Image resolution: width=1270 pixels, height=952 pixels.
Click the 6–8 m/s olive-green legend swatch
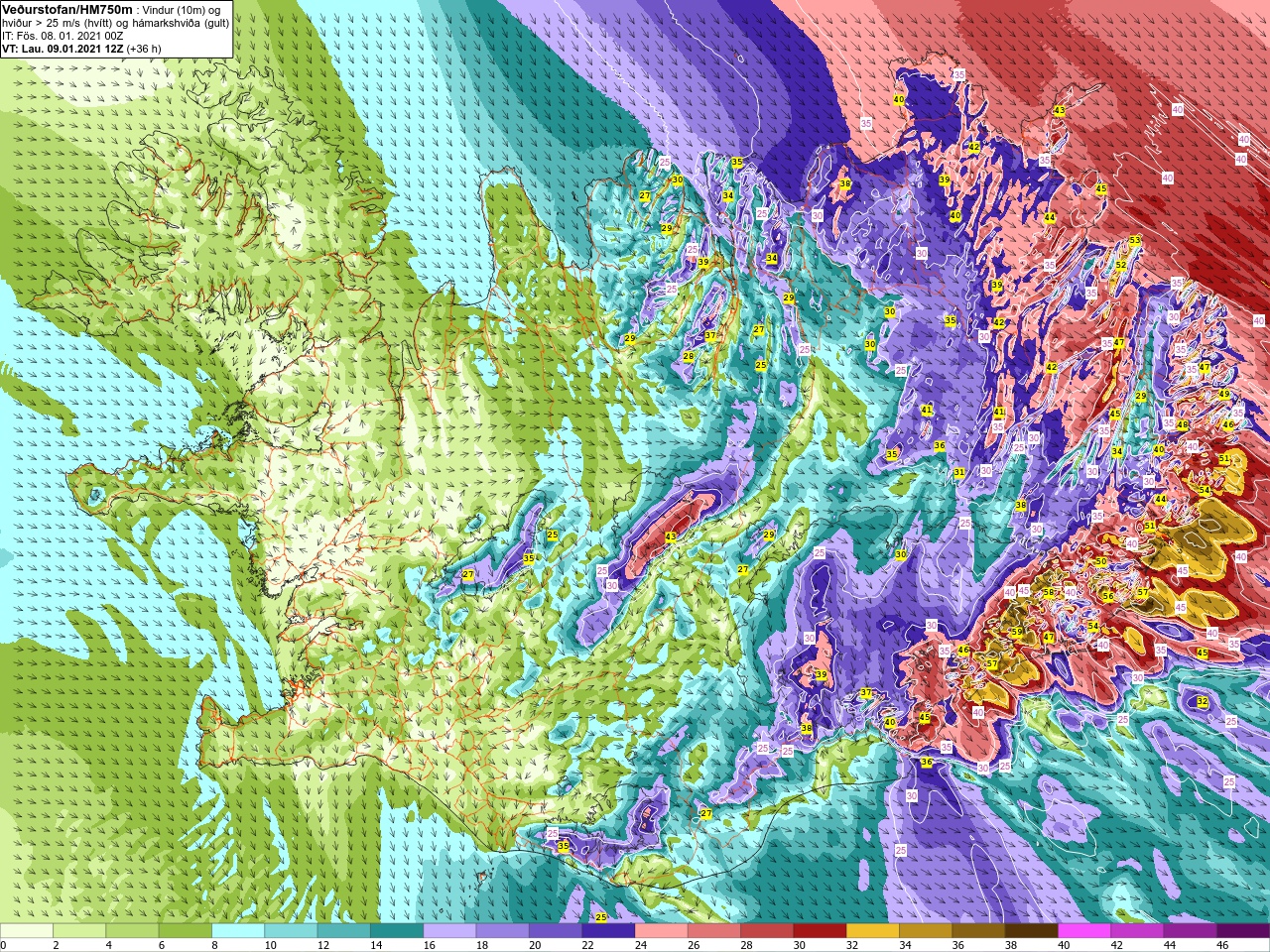click(186, 931)
